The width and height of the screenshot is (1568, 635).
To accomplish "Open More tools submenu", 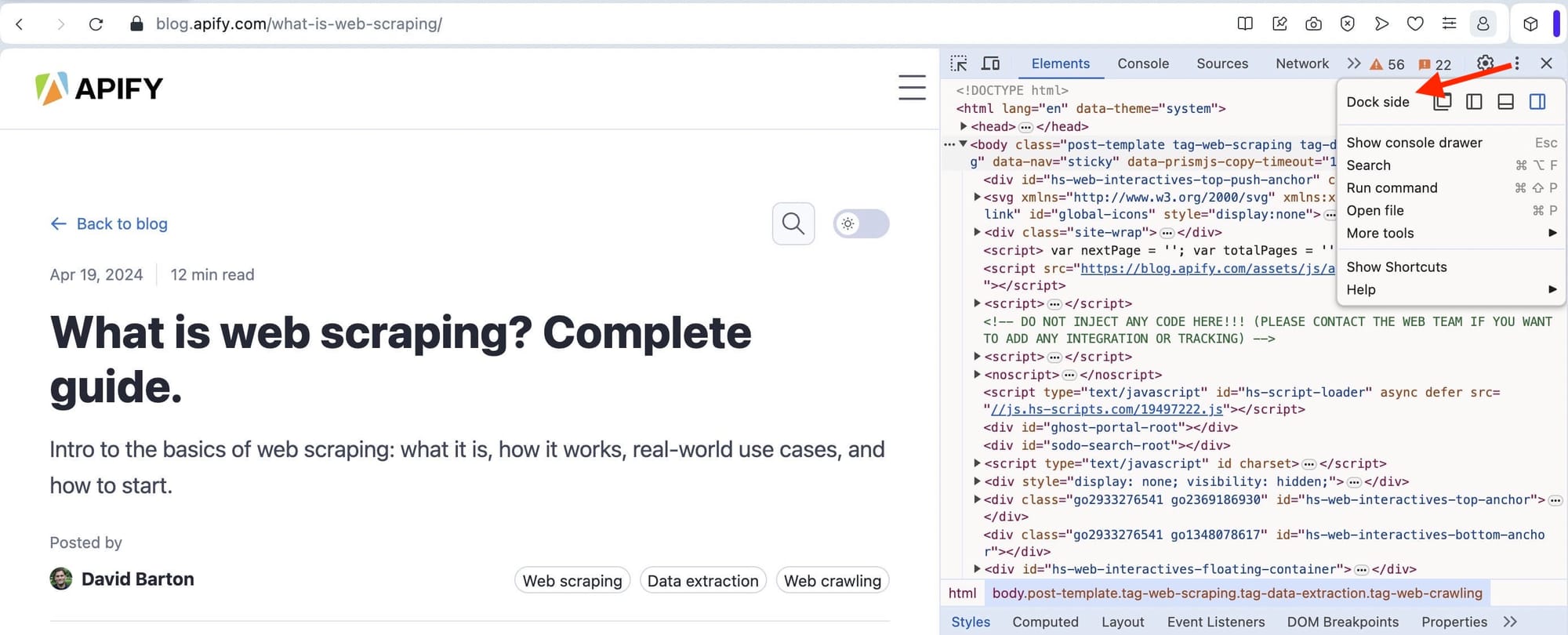I will (1451, 233).
